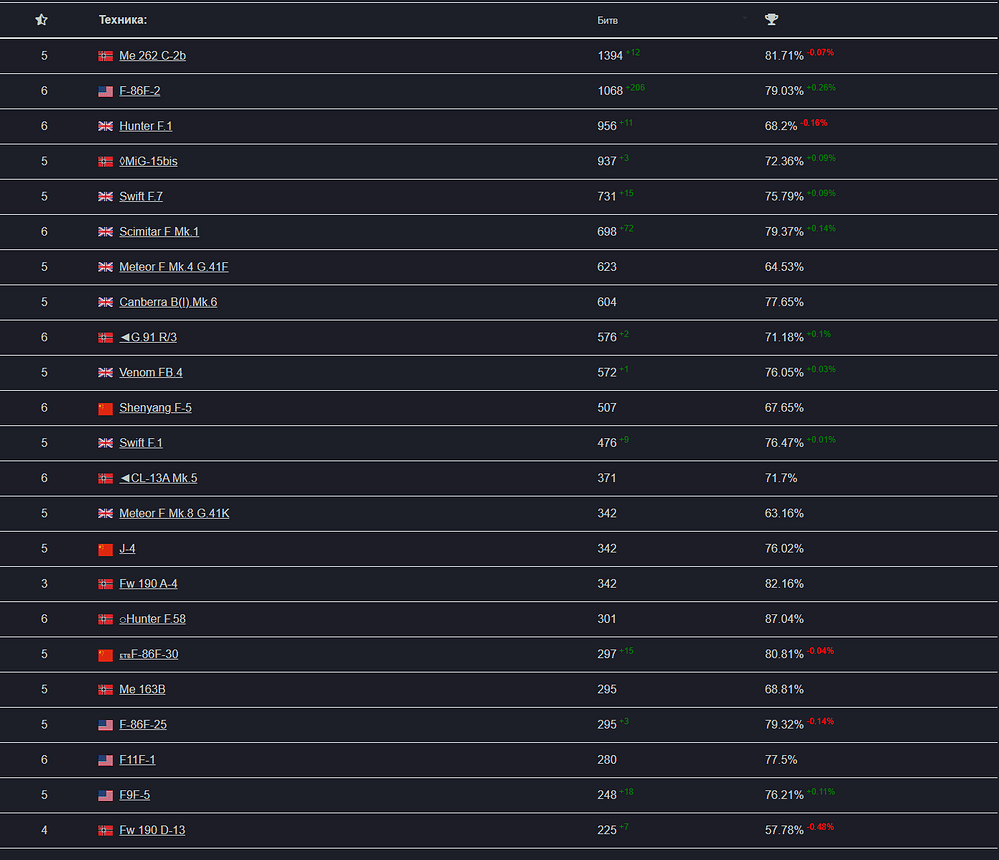The width and height of the screenshot is (999, 860).
Task: Open the Me 262 C-2b vehicle link
Action: tap(152, 55)
